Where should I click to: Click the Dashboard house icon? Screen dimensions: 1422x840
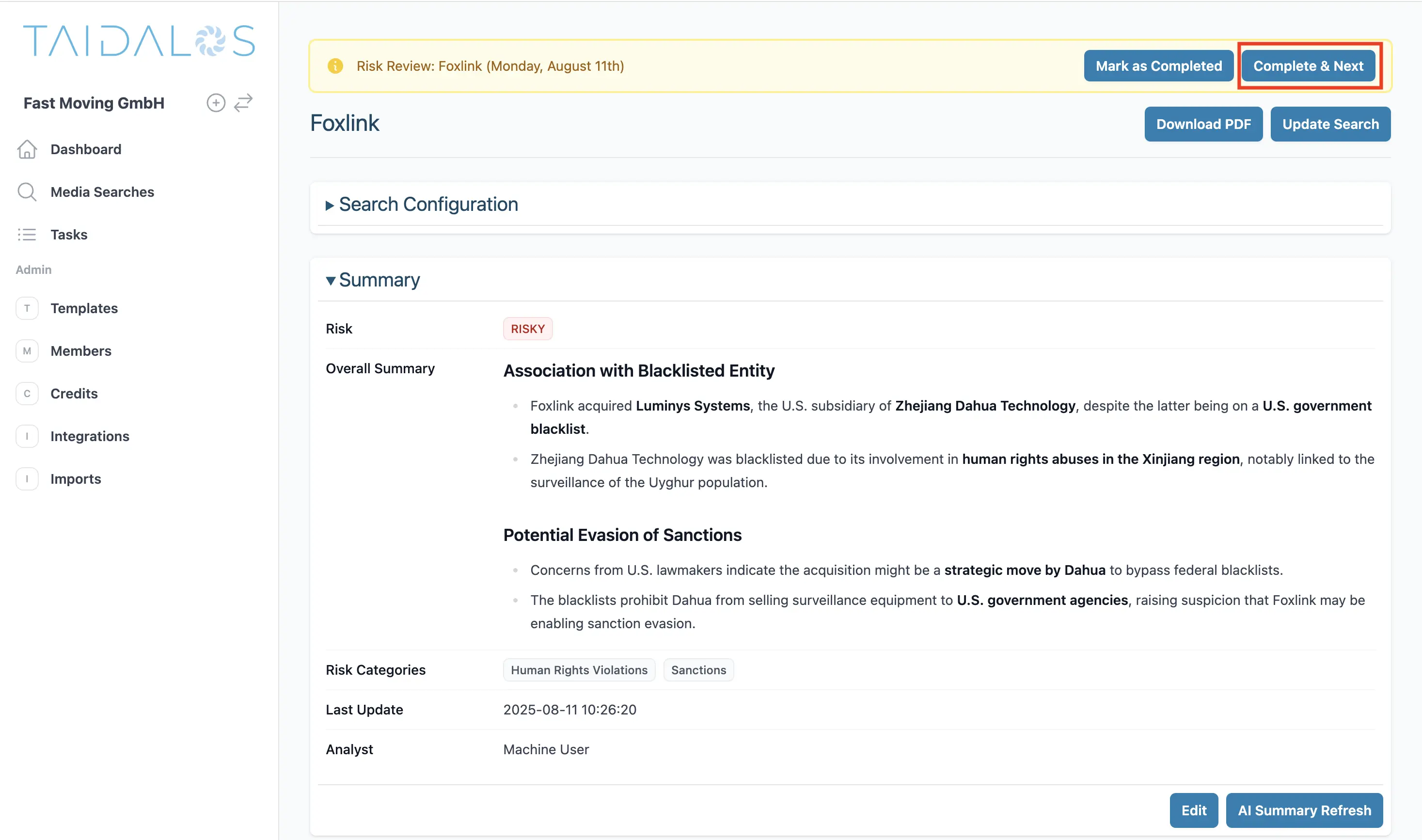click(27, 149)
